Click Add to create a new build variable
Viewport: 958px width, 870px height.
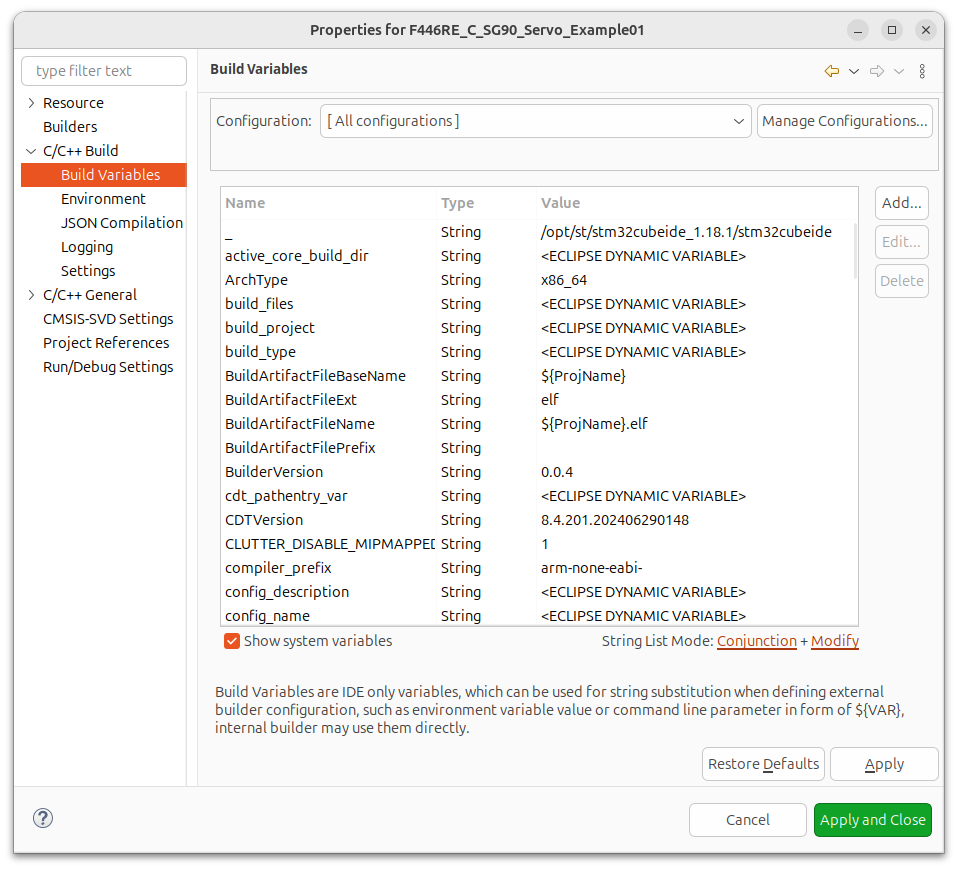click(901, 202)
